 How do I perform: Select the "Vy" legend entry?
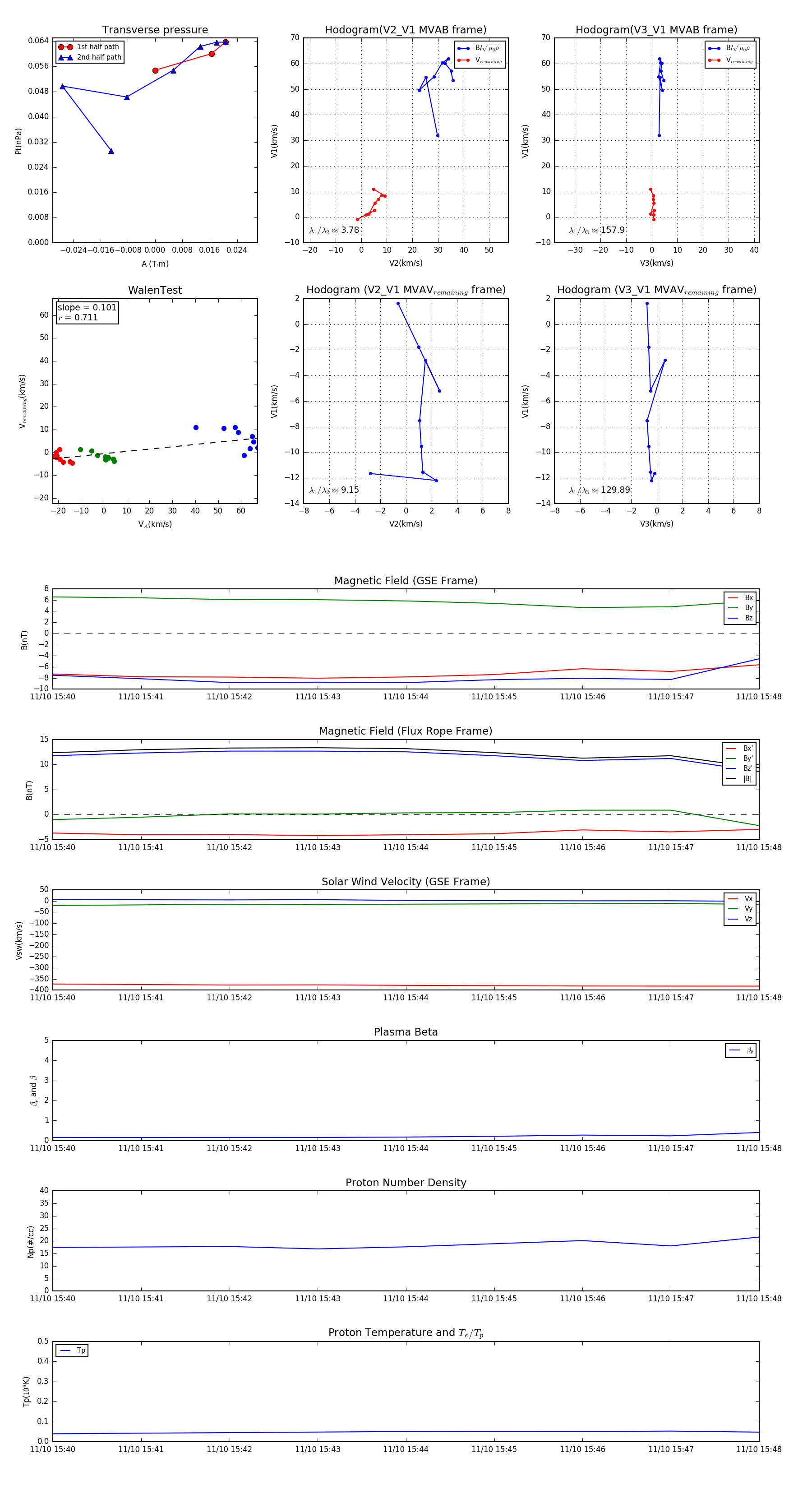click(x=740, y=909)
